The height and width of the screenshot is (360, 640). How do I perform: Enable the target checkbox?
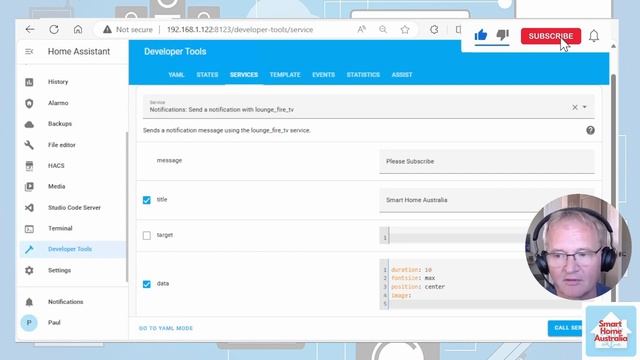[x=147, y=236]
